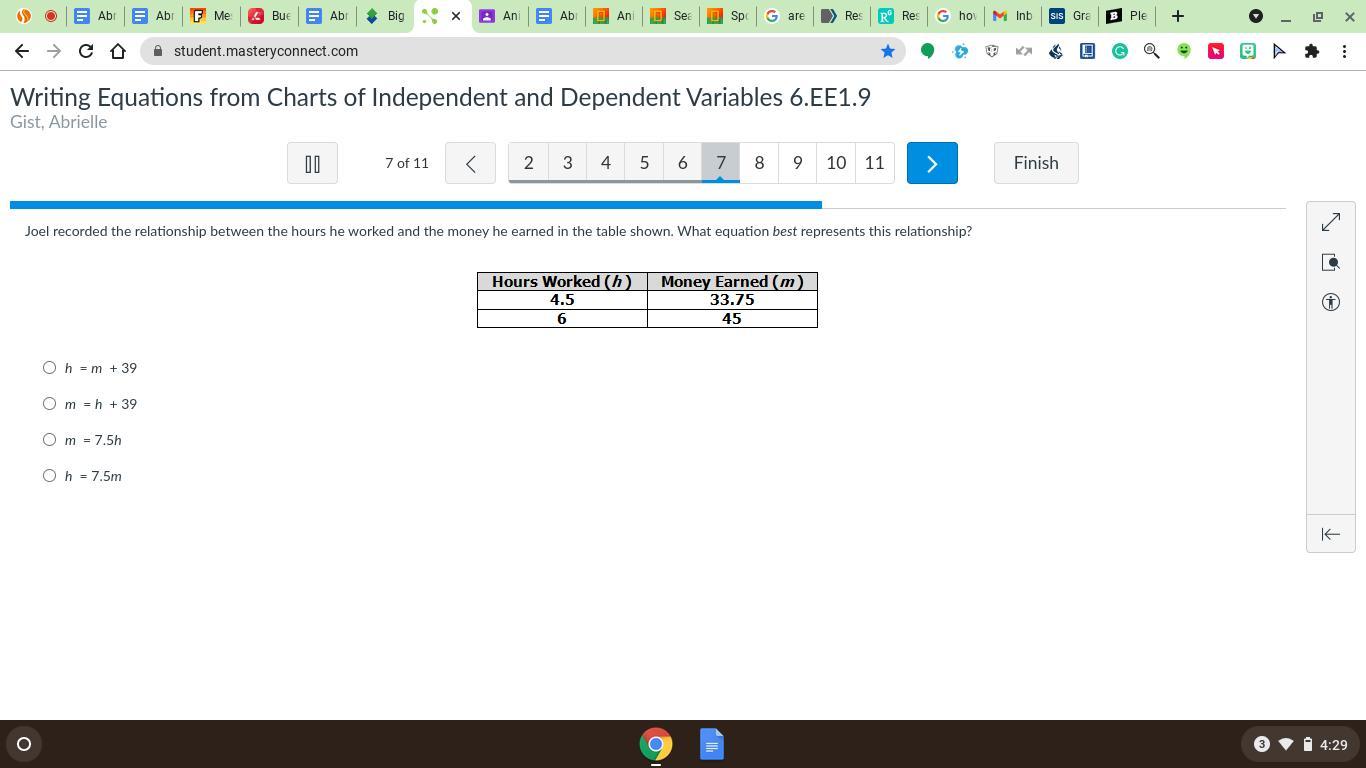Advance to the next question arrow
Image resolution: width=1366 pixels, height=768 pixels.
click(x=932, y=163)
